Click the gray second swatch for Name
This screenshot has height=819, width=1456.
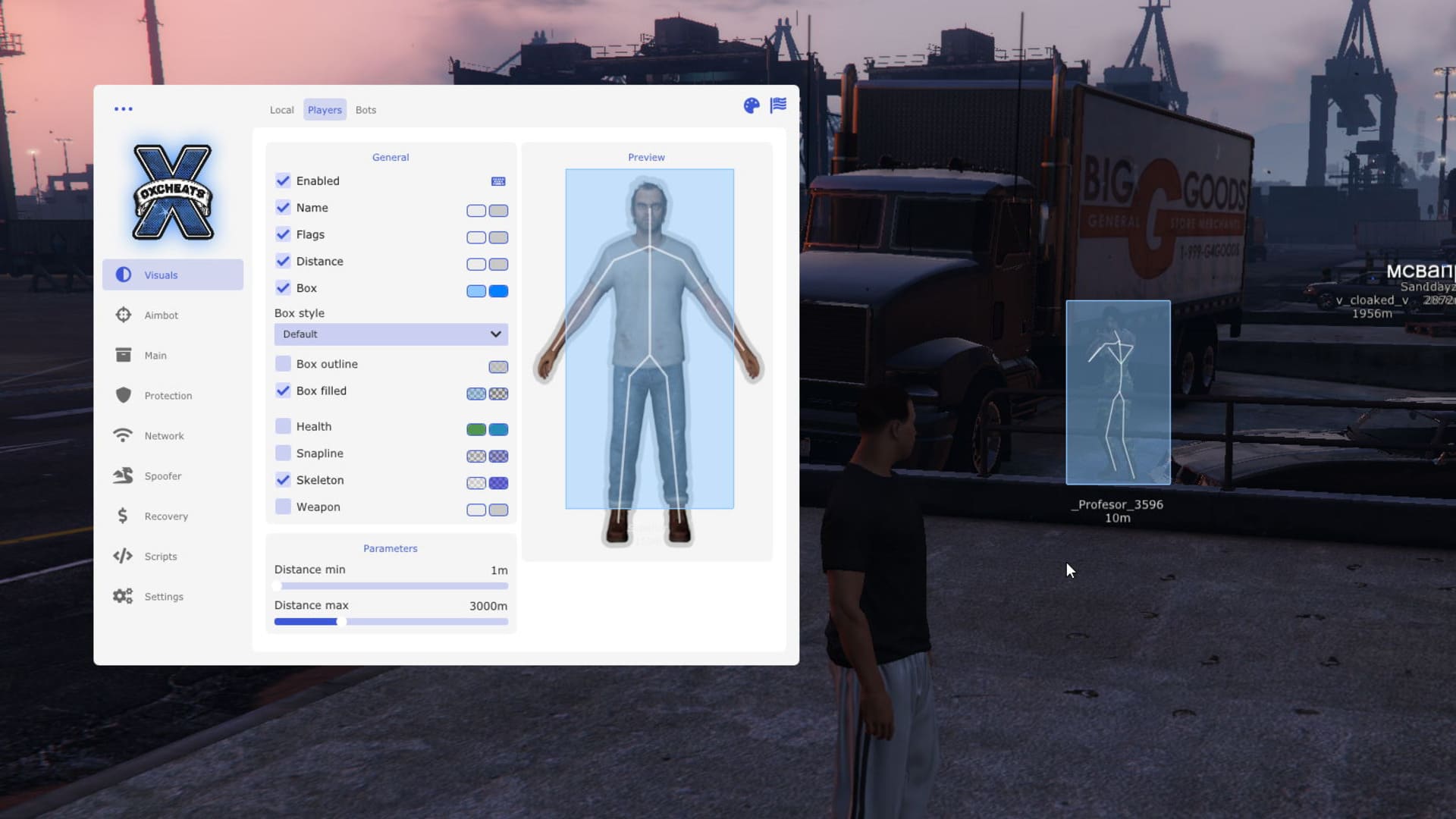[x=498, y=211]
